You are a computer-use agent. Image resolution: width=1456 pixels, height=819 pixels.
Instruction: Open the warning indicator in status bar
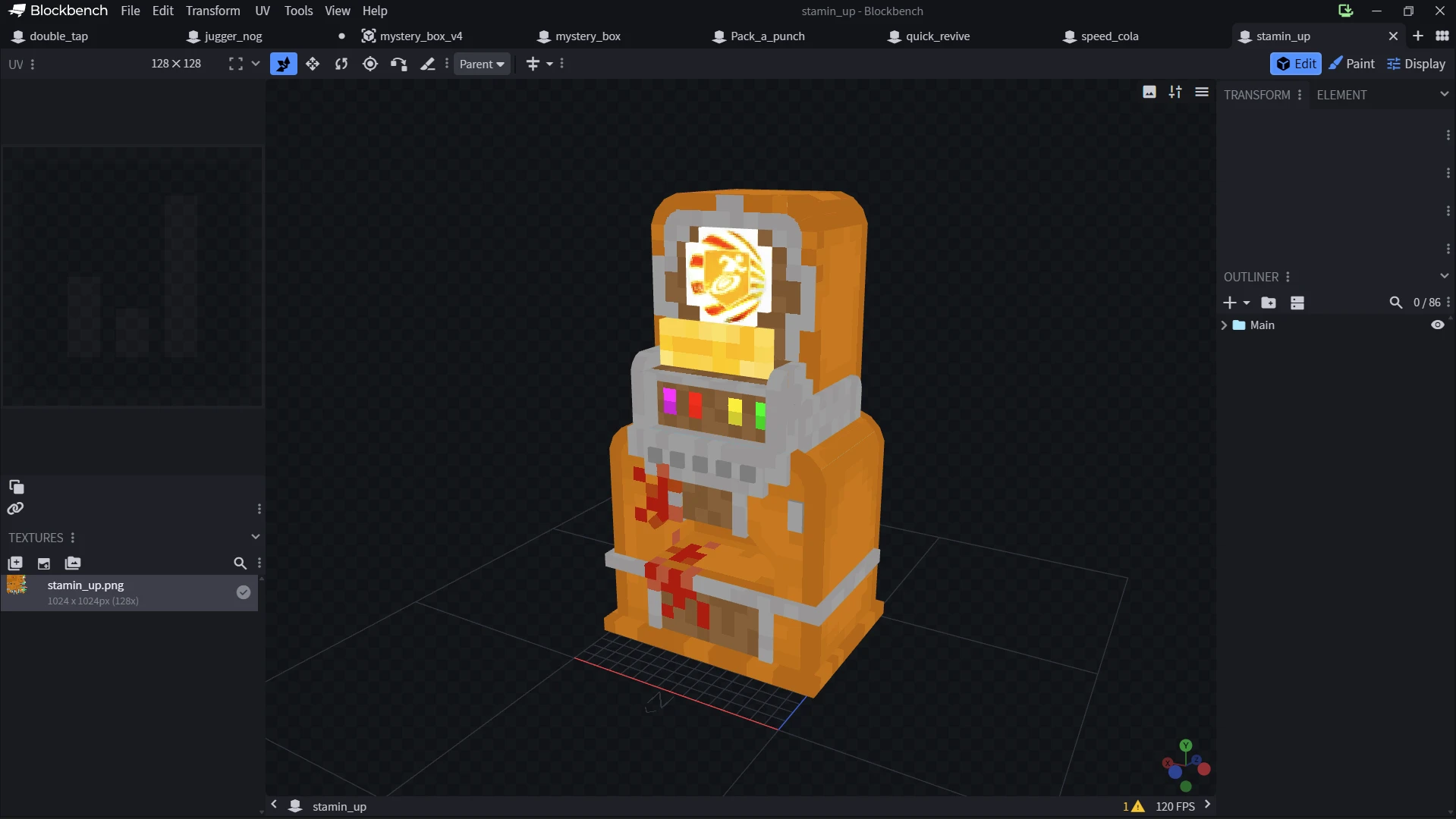1134,806
